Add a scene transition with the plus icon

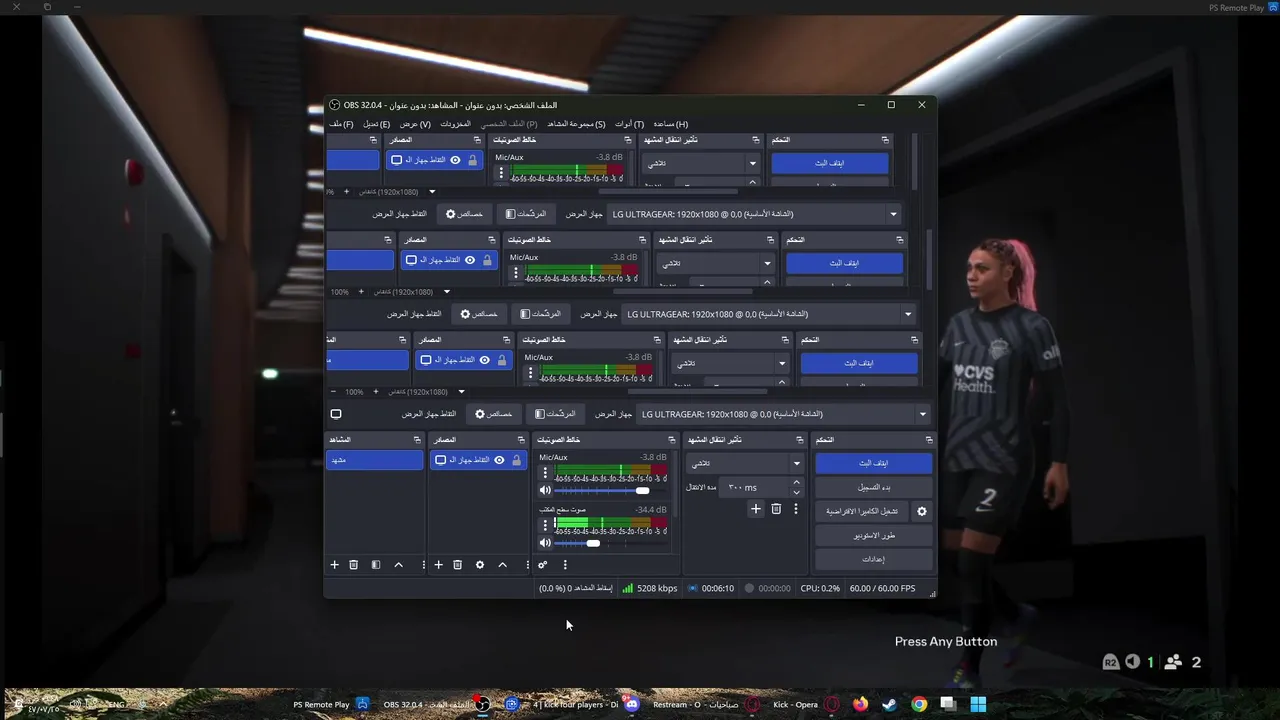point(756,509)
